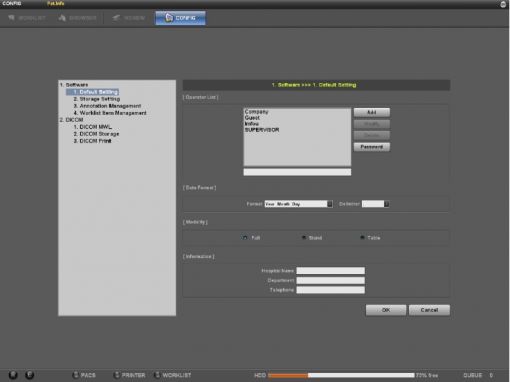Screen dimensions: 510x382
Task: Open the CONFIG tab in toolbar
Action: pos(180,18)
